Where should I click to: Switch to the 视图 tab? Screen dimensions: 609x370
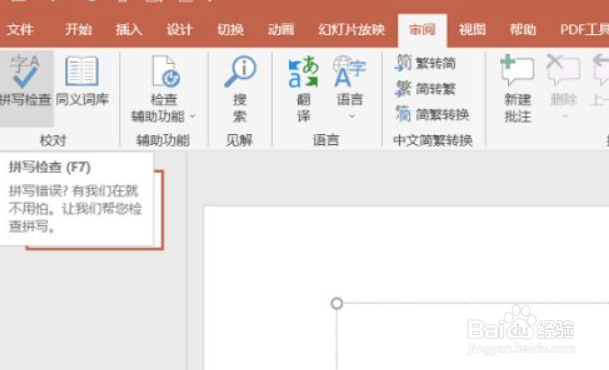[472, 30]
